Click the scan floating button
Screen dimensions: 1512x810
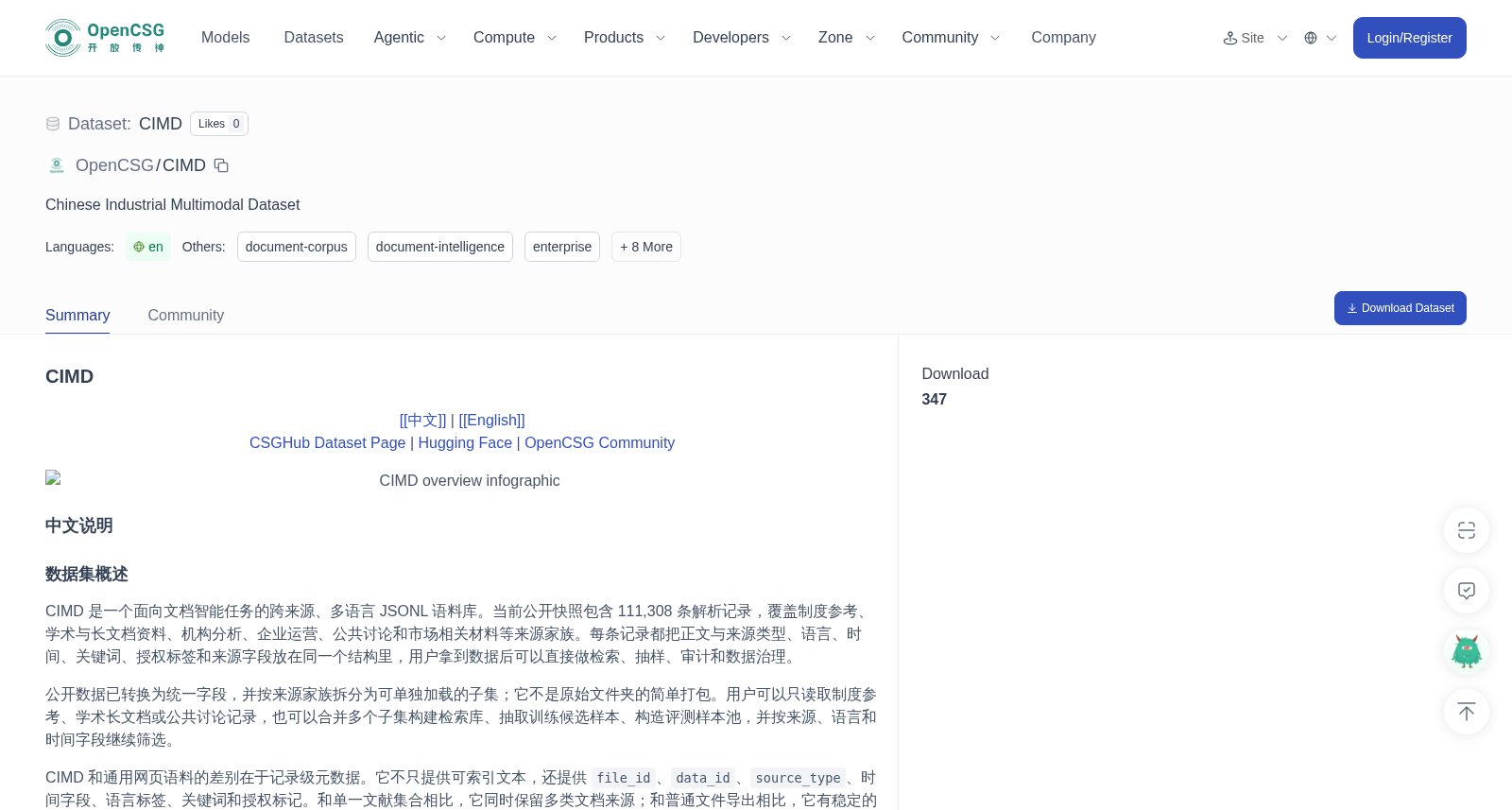click(1467, 530)
